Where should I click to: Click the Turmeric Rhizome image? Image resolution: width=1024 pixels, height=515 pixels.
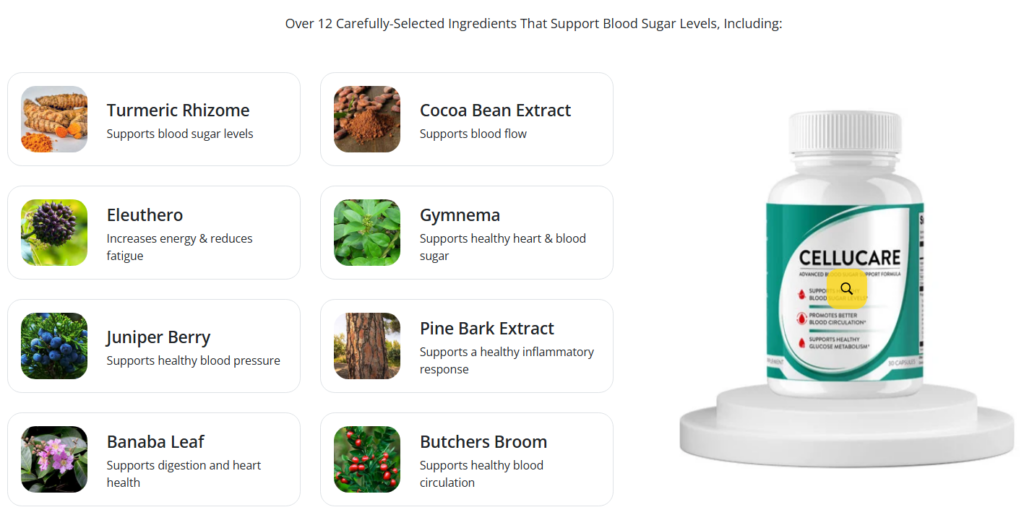pyautogui.click(x=54, y=119)
